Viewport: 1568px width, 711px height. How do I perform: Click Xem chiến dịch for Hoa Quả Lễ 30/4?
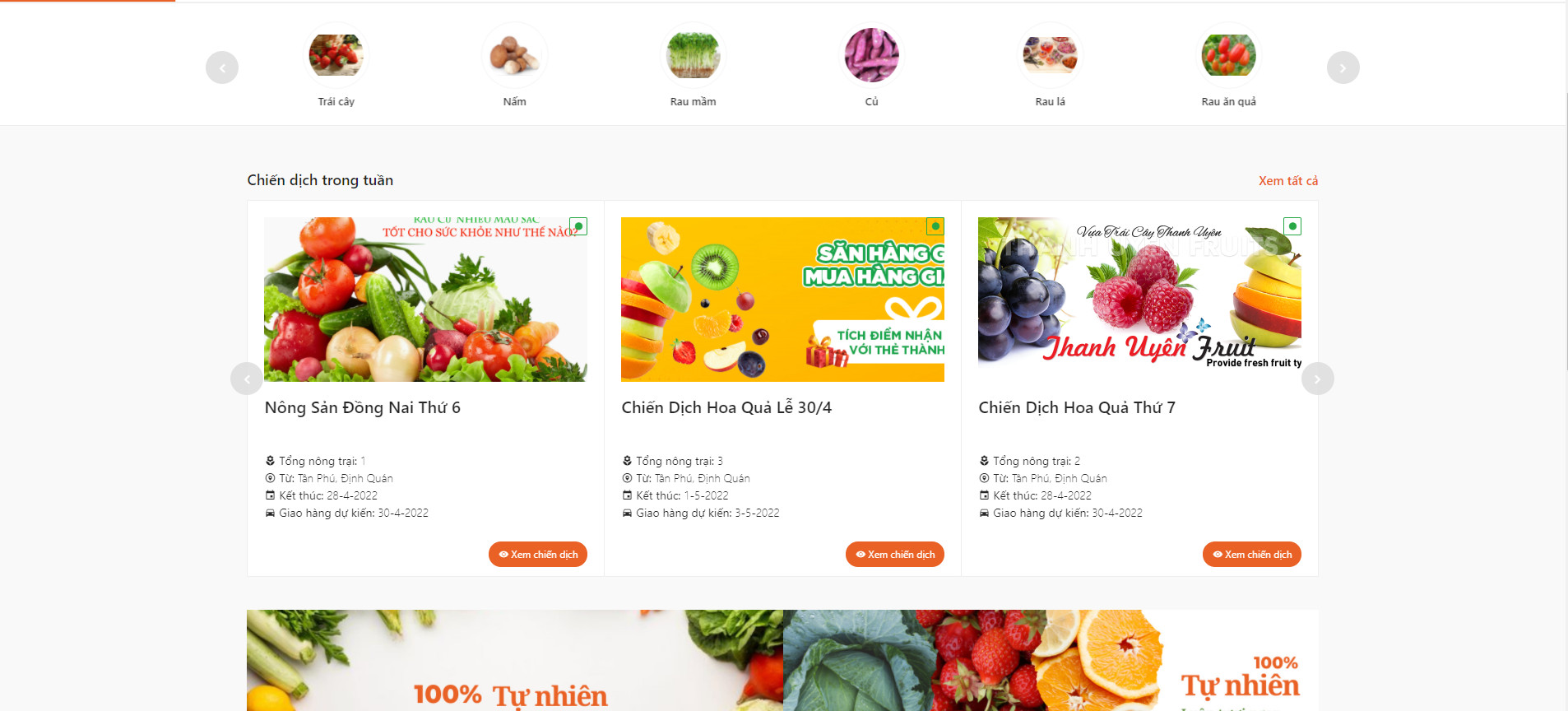coord(895,555)
